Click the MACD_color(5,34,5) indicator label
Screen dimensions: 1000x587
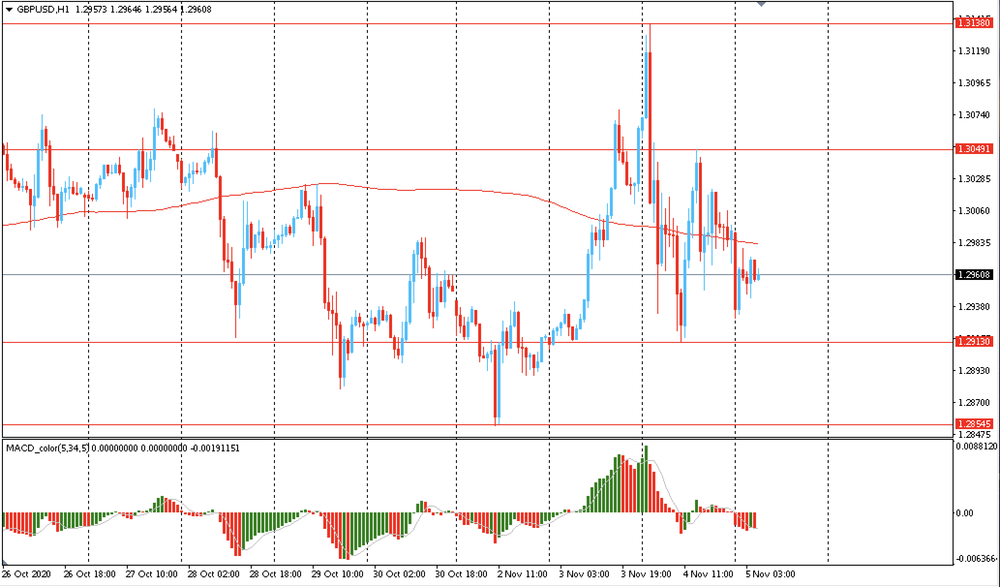47,447
